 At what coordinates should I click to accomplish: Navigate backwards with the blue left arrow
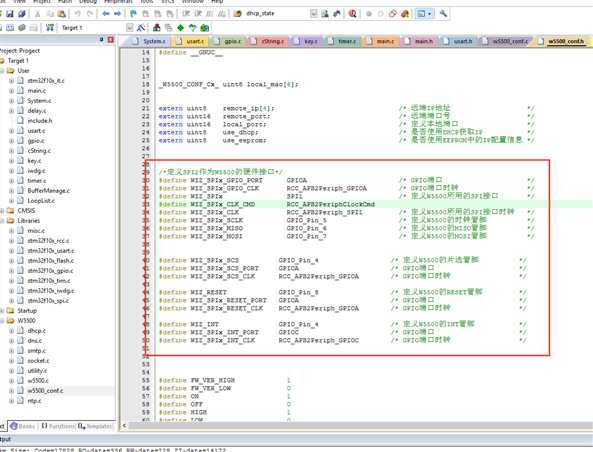106,14
